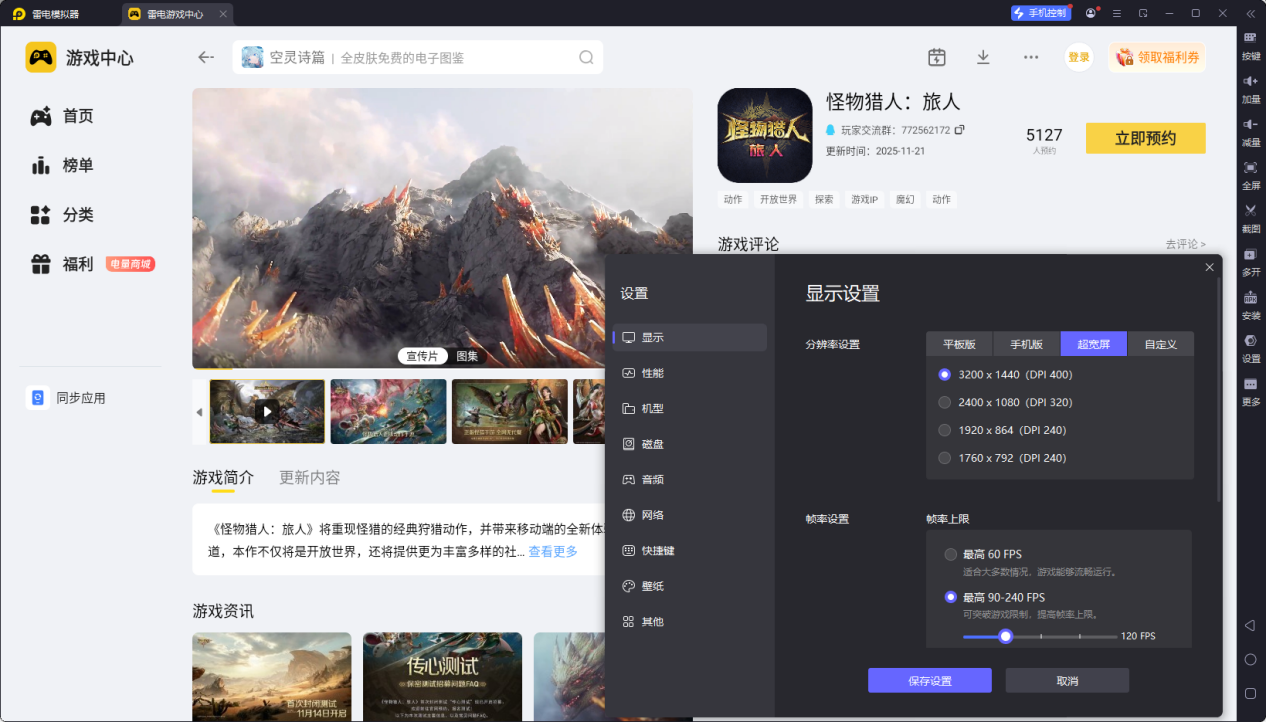Click the Android back triangle button

coord(1250,625)
